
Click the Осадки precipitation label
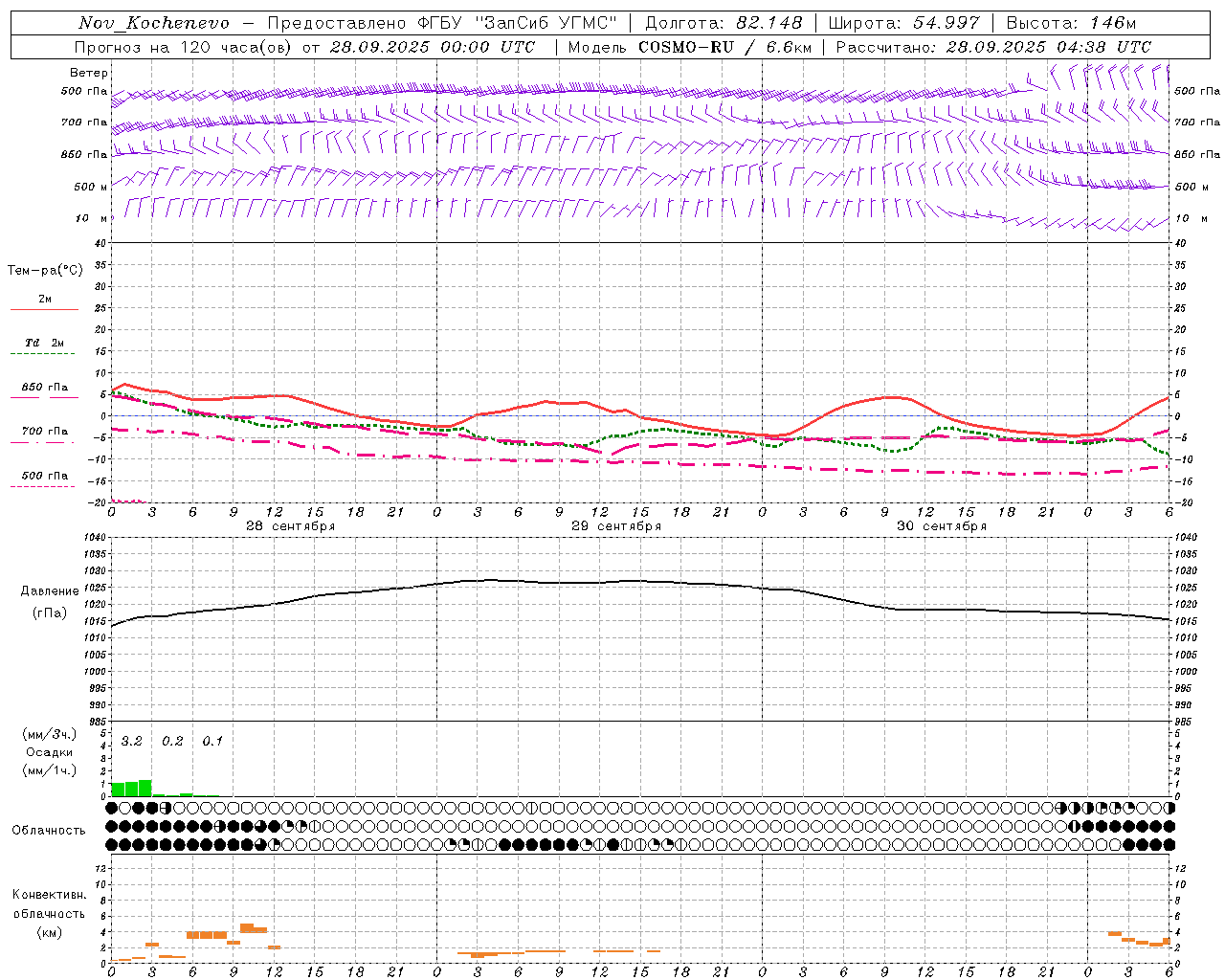50,752
